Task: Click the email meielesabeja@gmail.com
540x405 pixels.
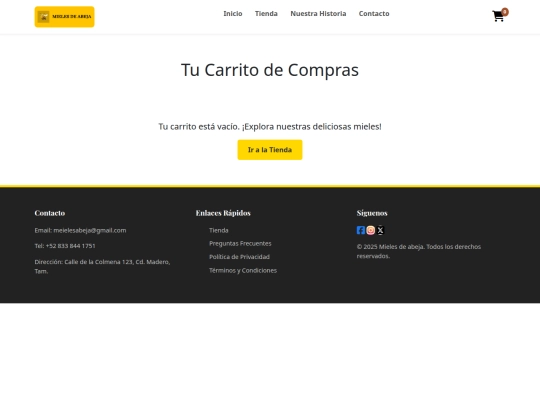Action: pyautogui.click(x=90, y=230)
